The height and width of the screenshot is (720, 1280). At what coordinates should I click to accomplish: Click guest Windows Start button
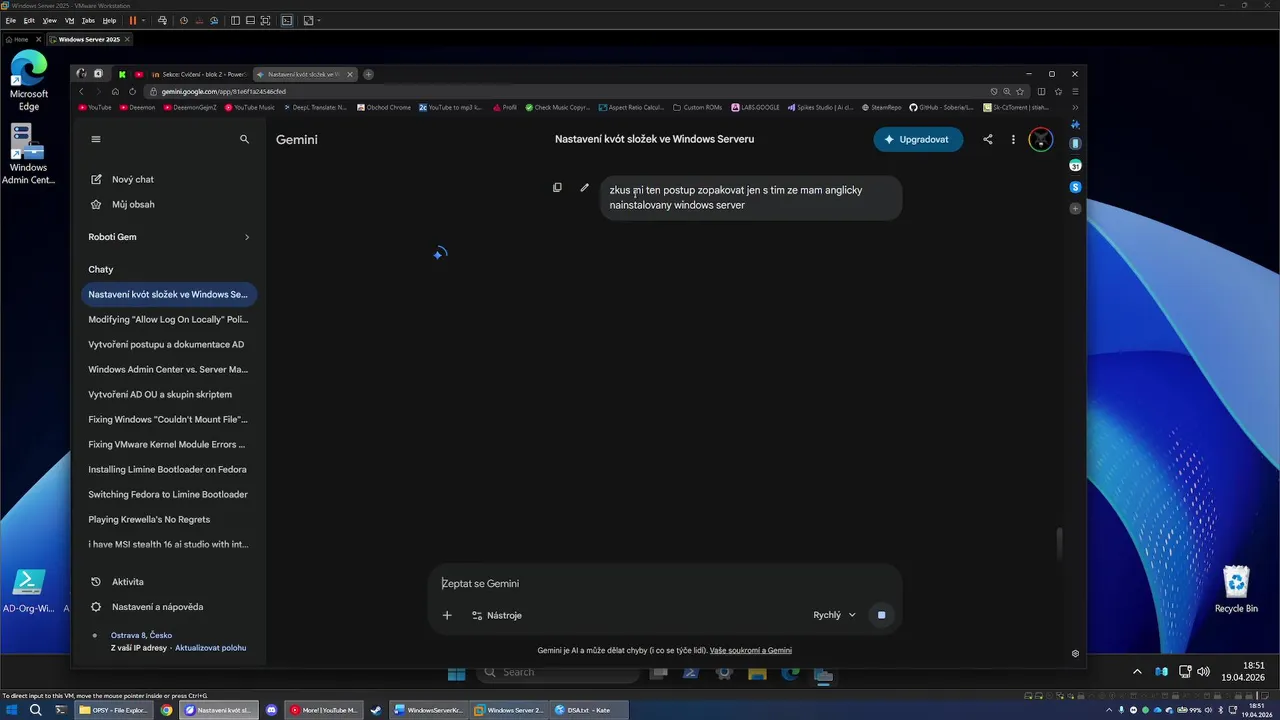(456, 673)
